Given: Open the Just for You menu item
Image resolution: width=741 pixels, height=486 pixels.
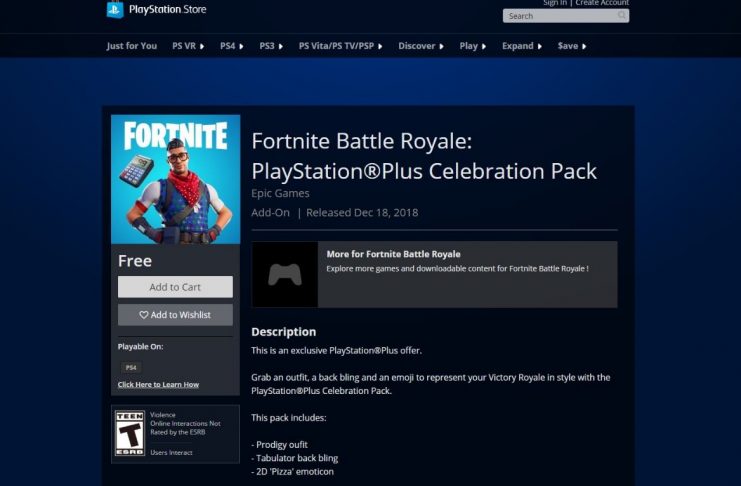Looking at the screenshot, I should point(132,46).
